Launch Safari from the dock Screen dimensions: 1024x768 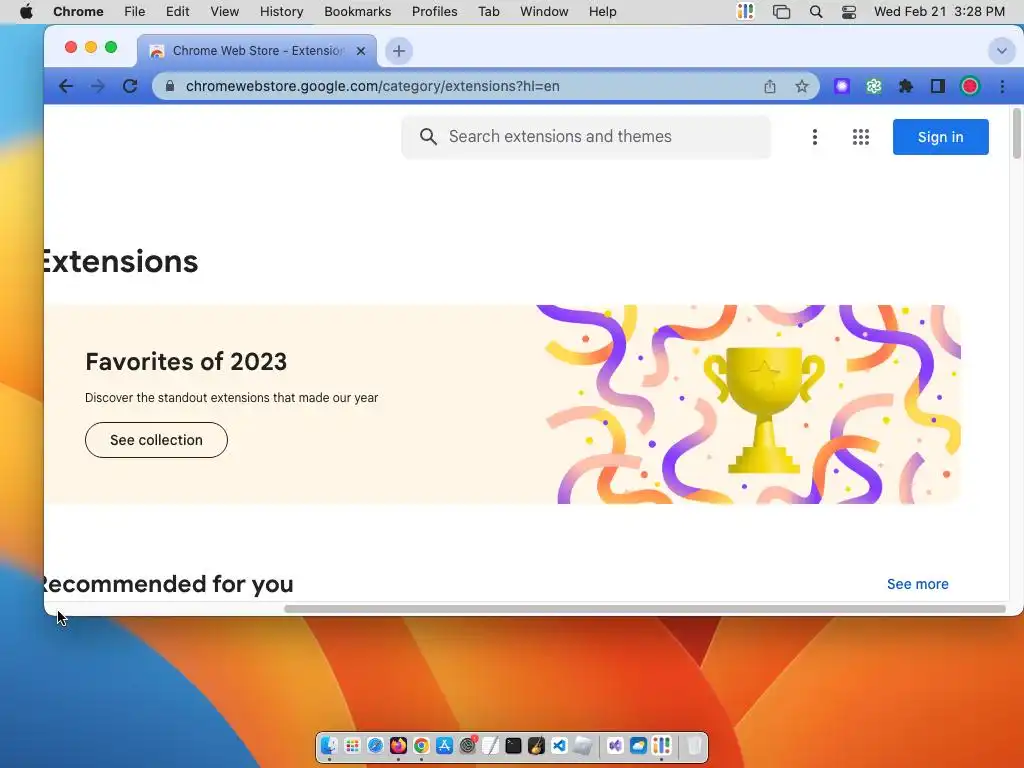click(375, 745)
